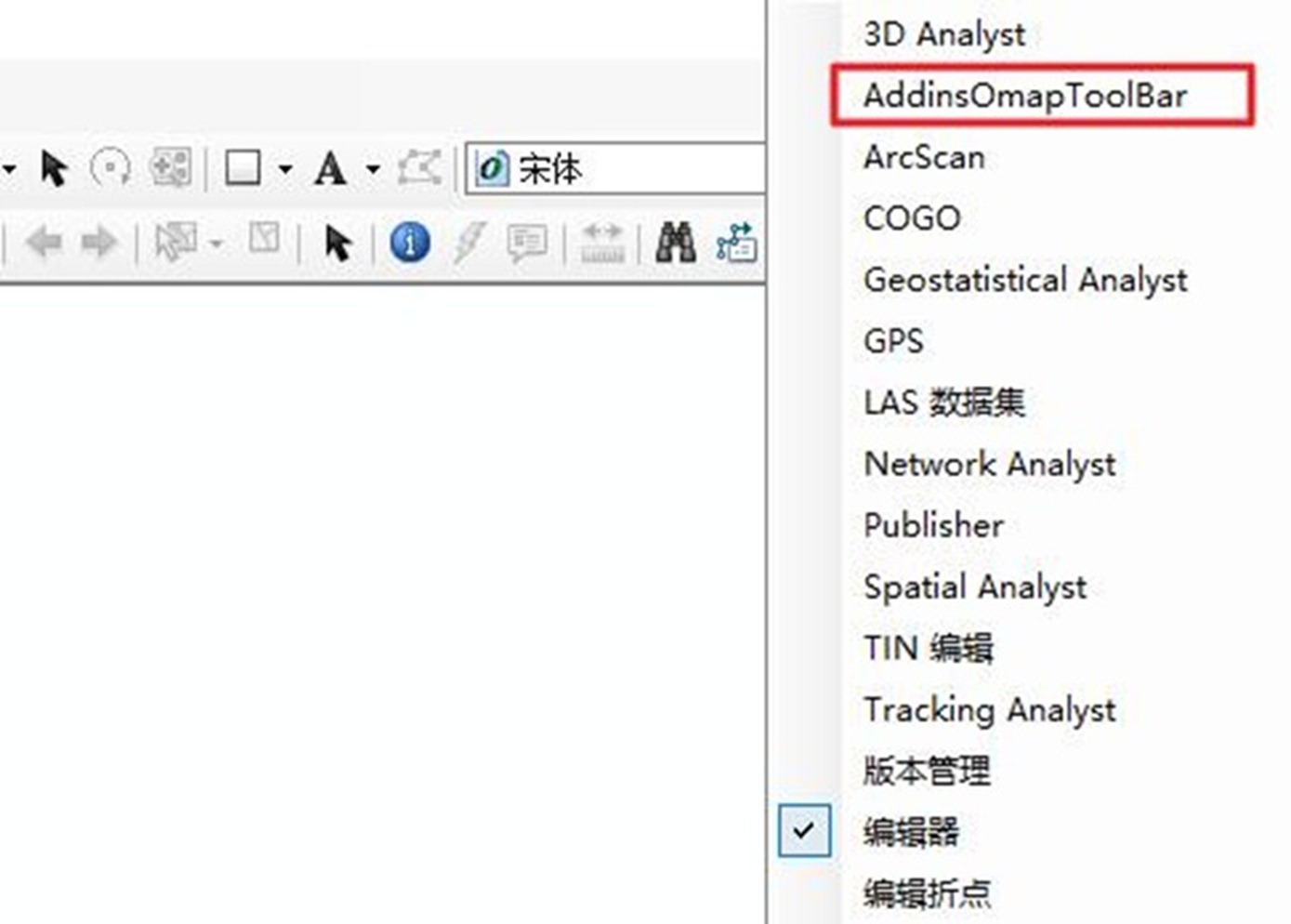Click the Rotate tool icon

pyautogui.click(x=110, y=168)
